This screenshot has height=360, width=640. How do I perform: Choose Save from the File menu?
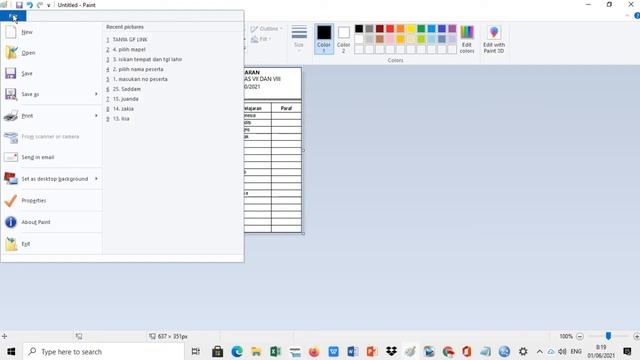[x=51, y=73]
